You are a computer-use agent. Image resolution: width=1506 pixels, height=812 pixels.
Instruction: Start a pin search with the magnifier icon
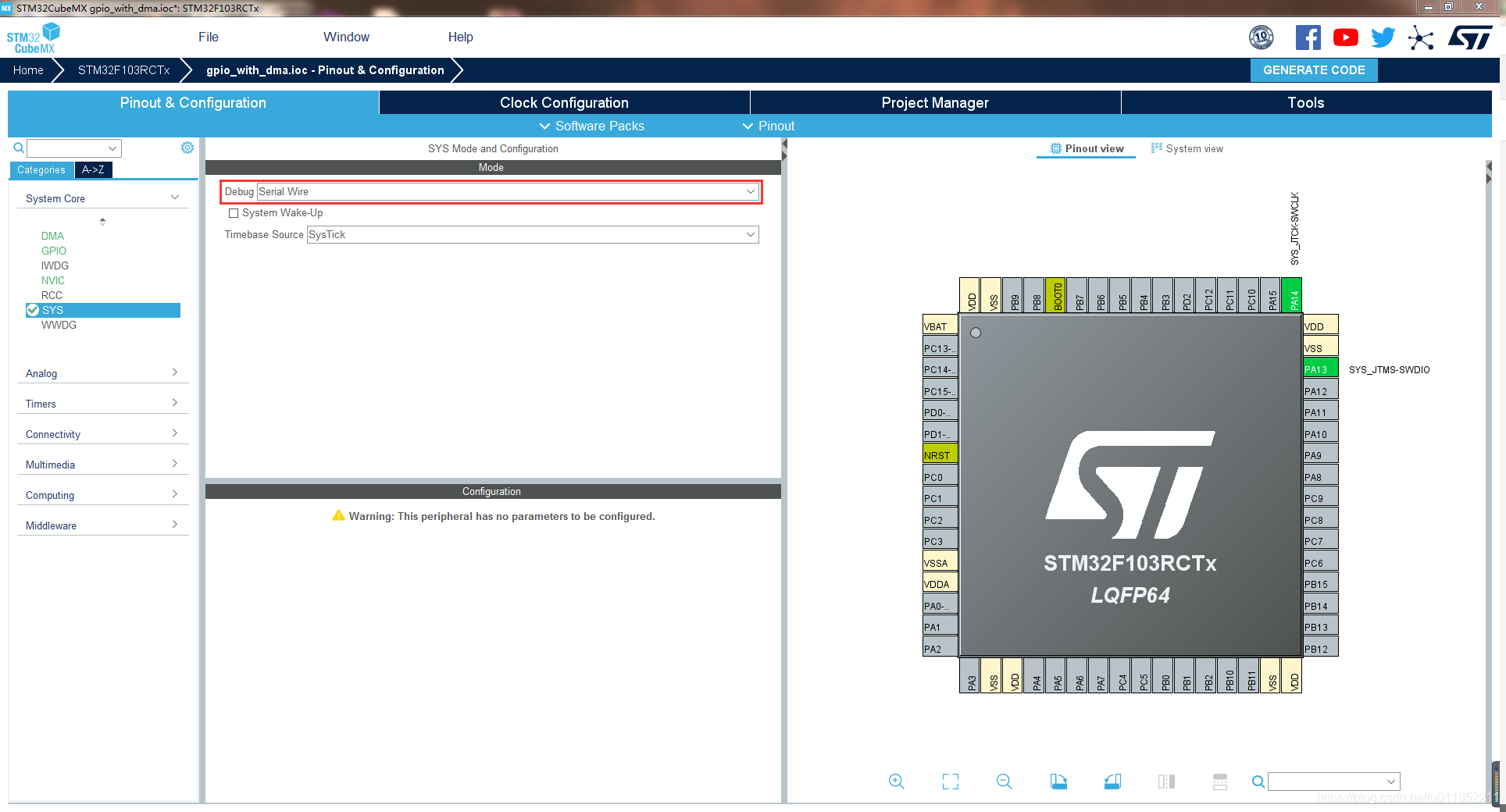18,148
